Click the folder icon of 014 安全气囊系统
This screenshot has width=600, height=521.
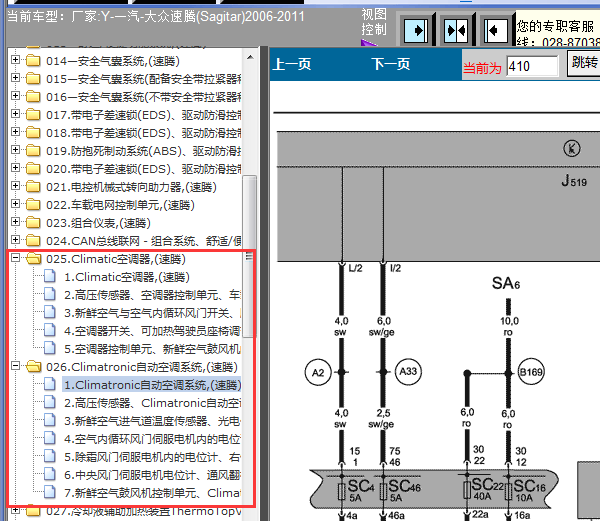(33, 60)
